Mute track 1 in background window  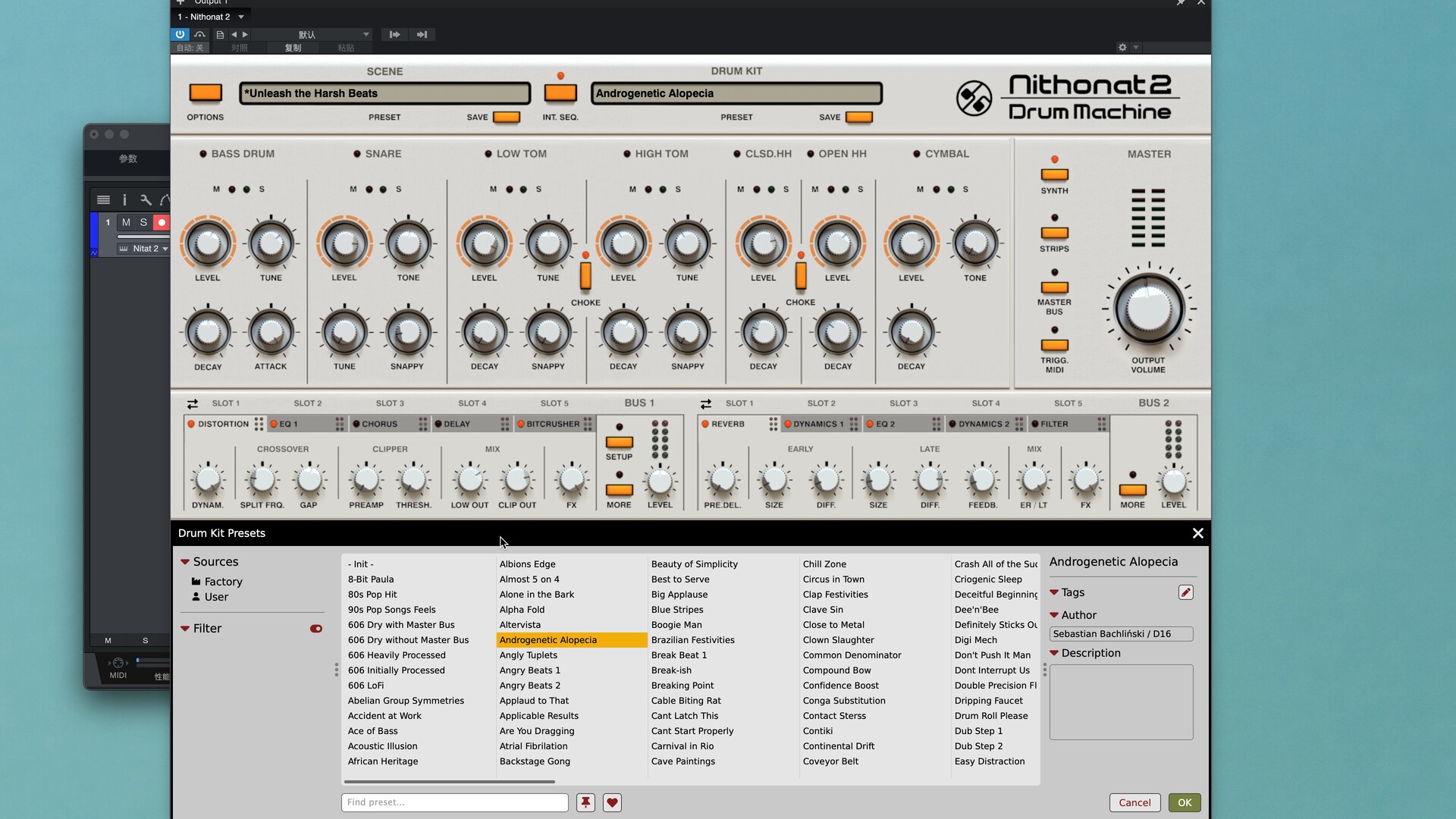click(x=126, y=222)
